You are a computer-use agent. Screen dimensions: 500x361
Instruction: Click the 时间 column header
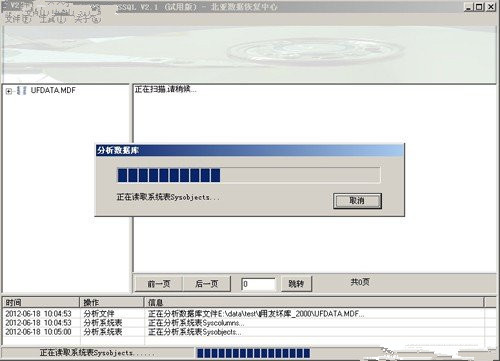(41, 302)
